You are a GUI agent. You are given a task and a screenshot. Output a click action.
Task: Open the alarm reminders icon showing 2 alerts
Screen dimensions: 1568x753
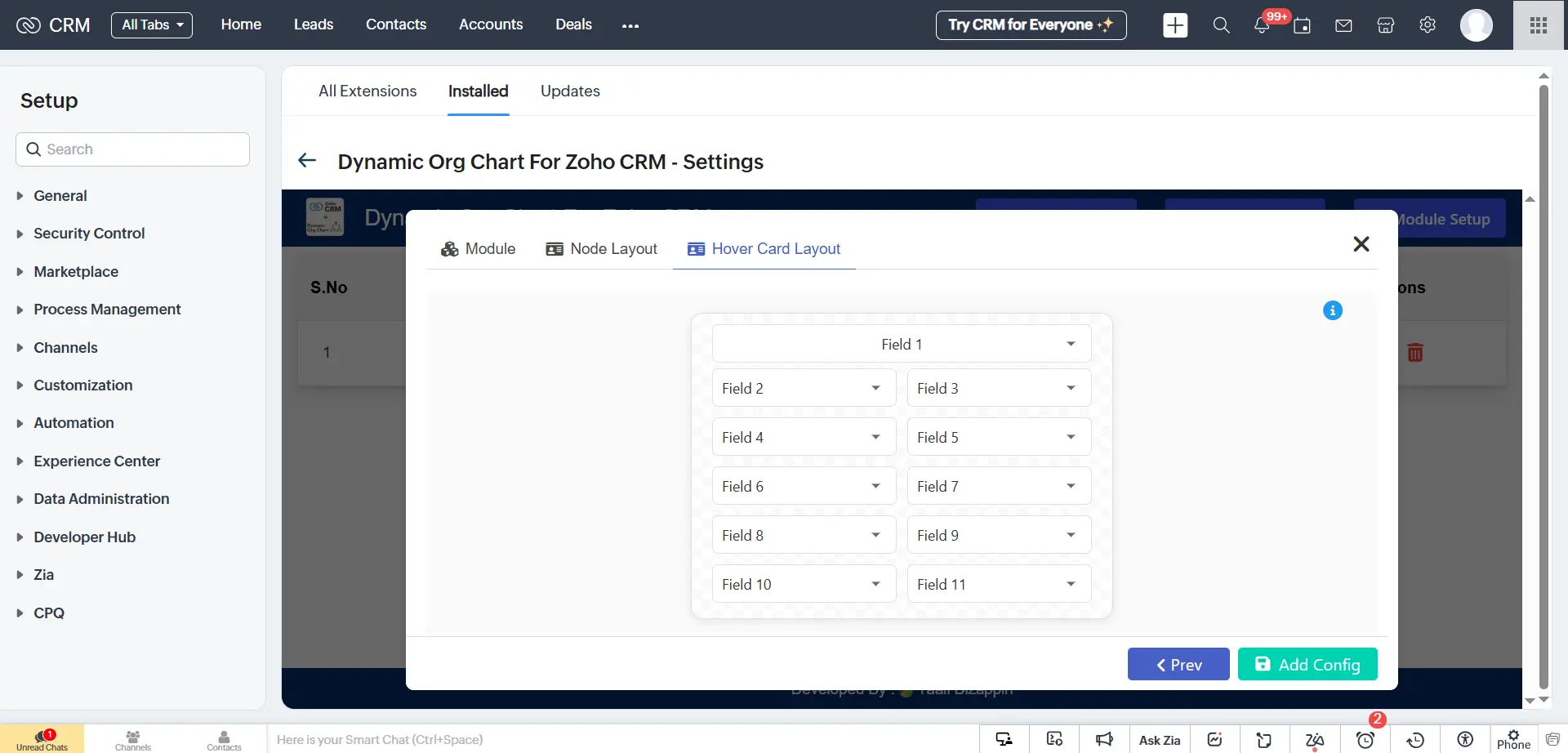(1366, 740)
